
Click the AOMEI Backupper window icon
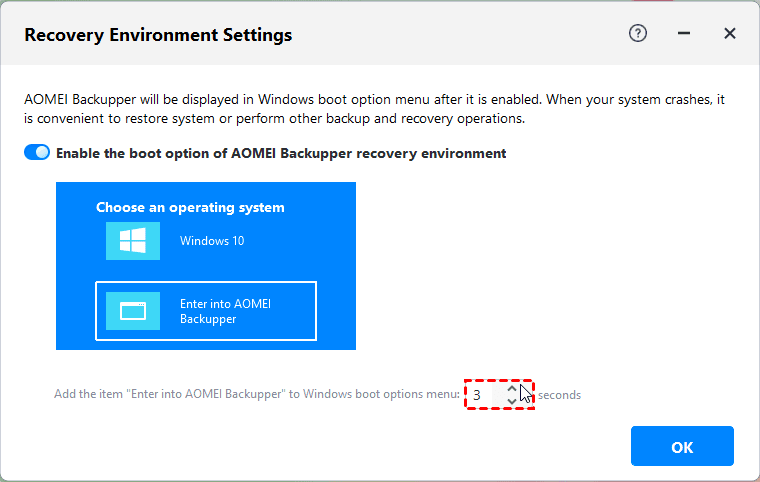point(133,311)
